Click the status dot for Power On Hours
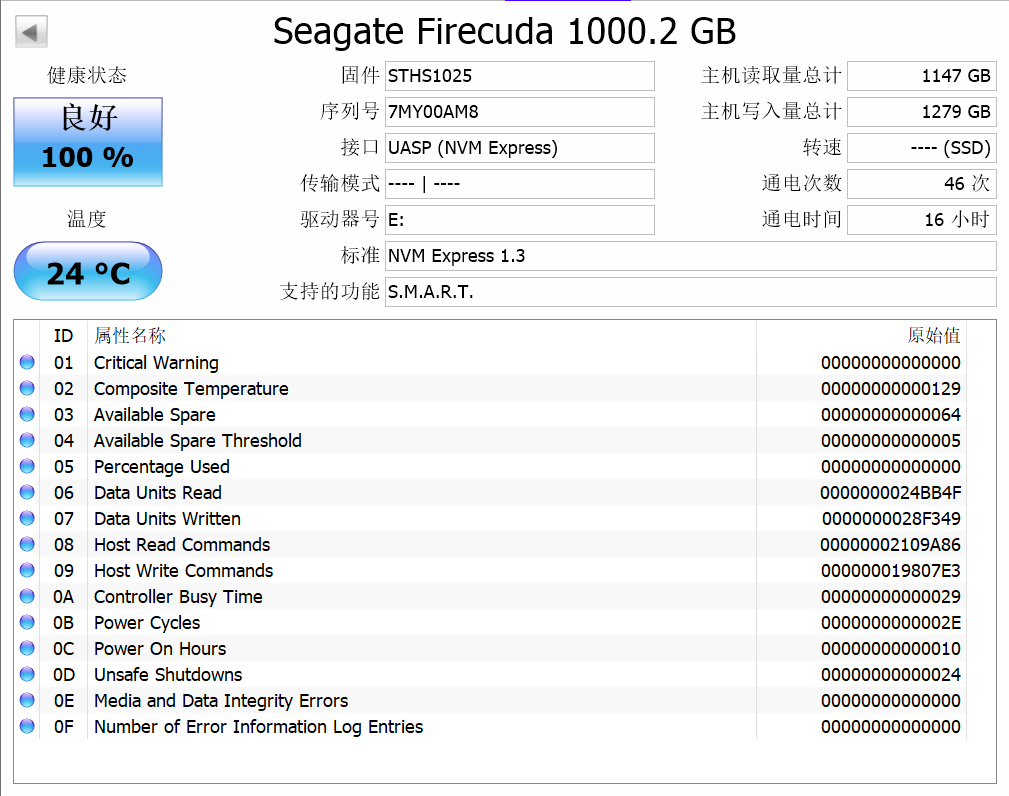This screenshot has width=1009, height=796. (x=27, y=648)
